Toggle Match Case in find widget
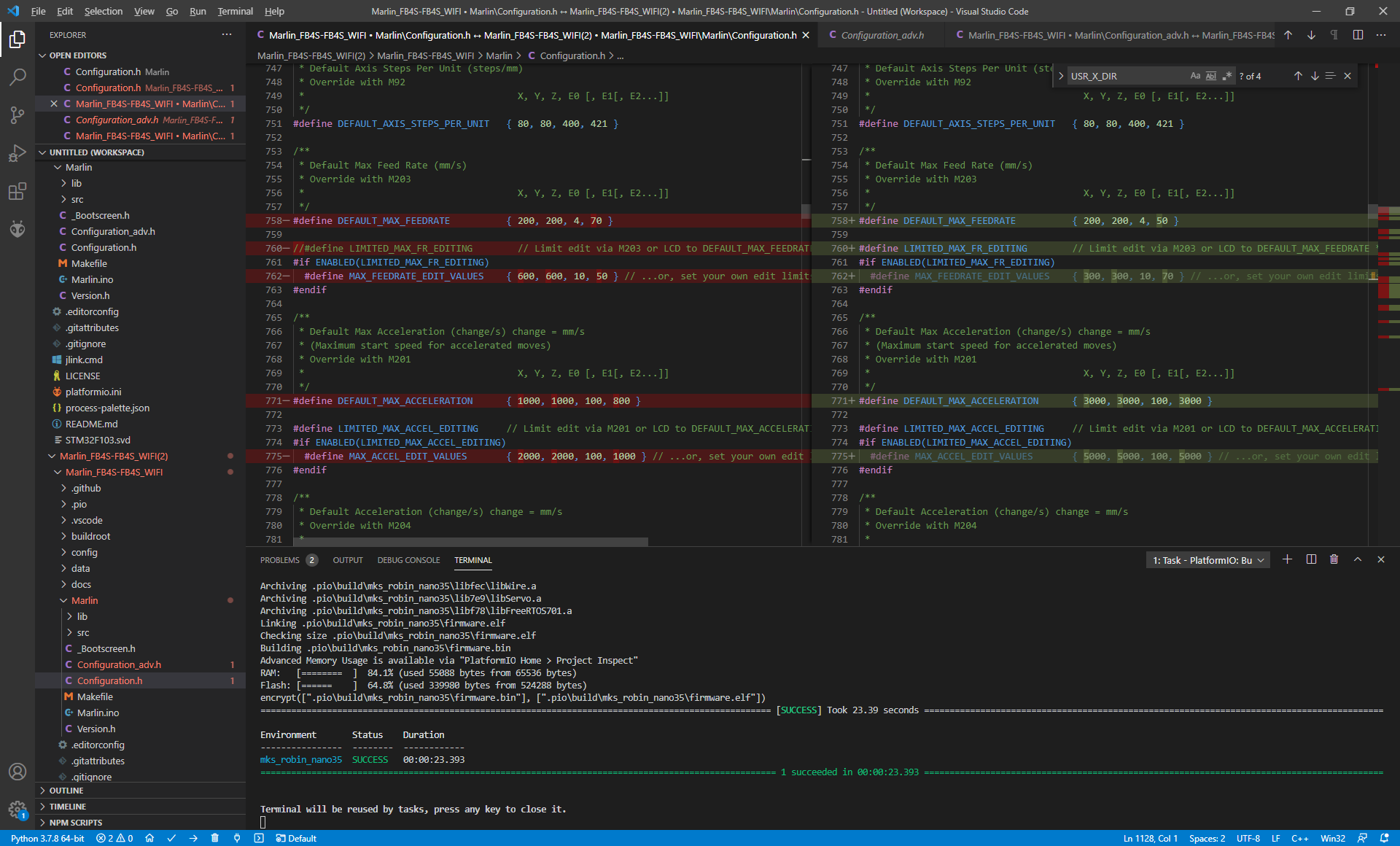The height and width of the screenshot is (846, 1400). click(1195, 76)
